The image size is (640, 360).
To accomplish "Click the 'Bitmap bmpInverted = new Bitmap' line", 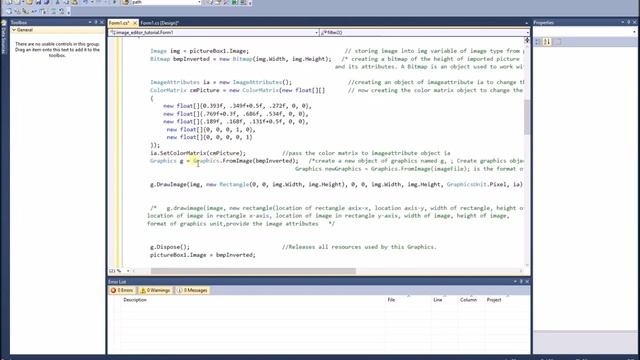I will point(241,59).
